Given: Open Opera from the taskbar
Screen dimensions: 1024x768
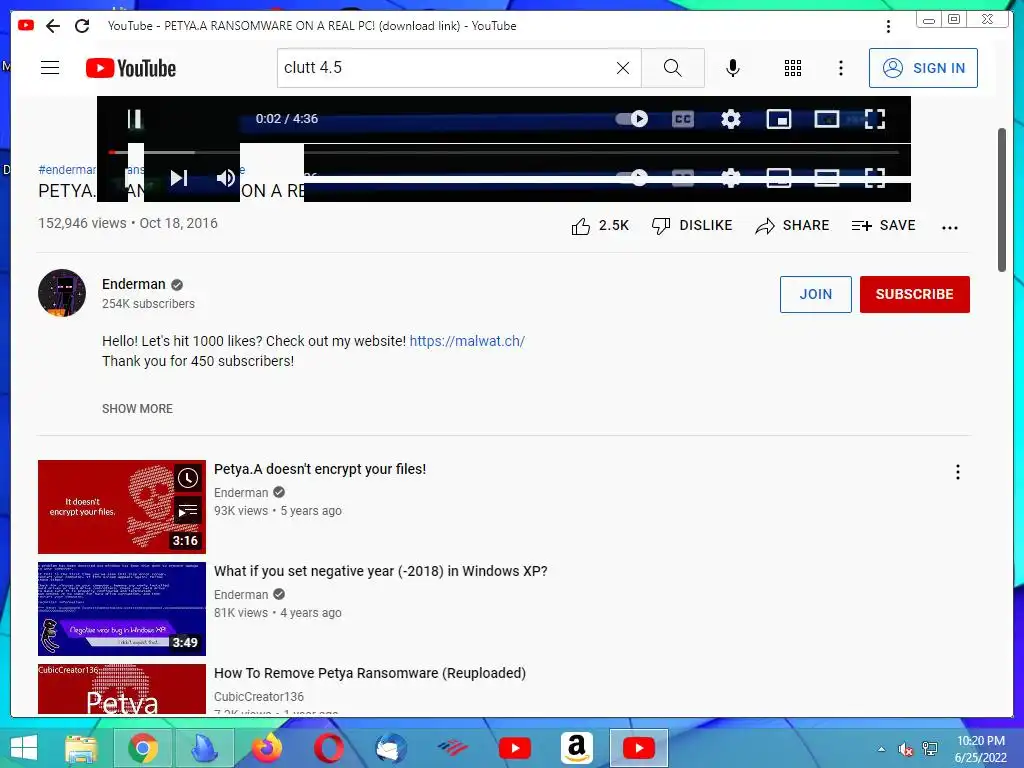Looking at the screenshot, I should point(329,748).
